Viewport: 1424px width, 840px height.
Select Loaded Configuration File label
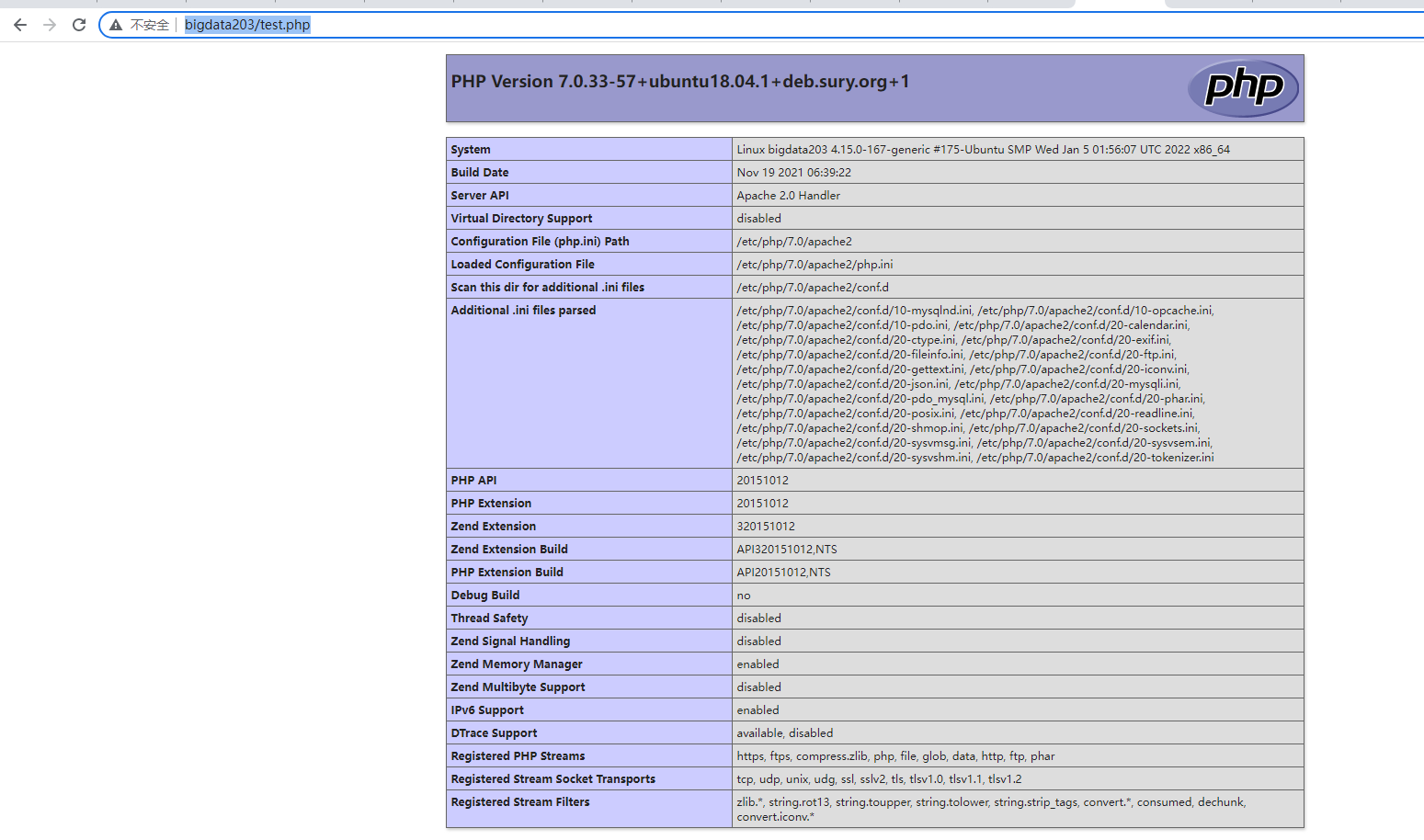coord(522,264)
